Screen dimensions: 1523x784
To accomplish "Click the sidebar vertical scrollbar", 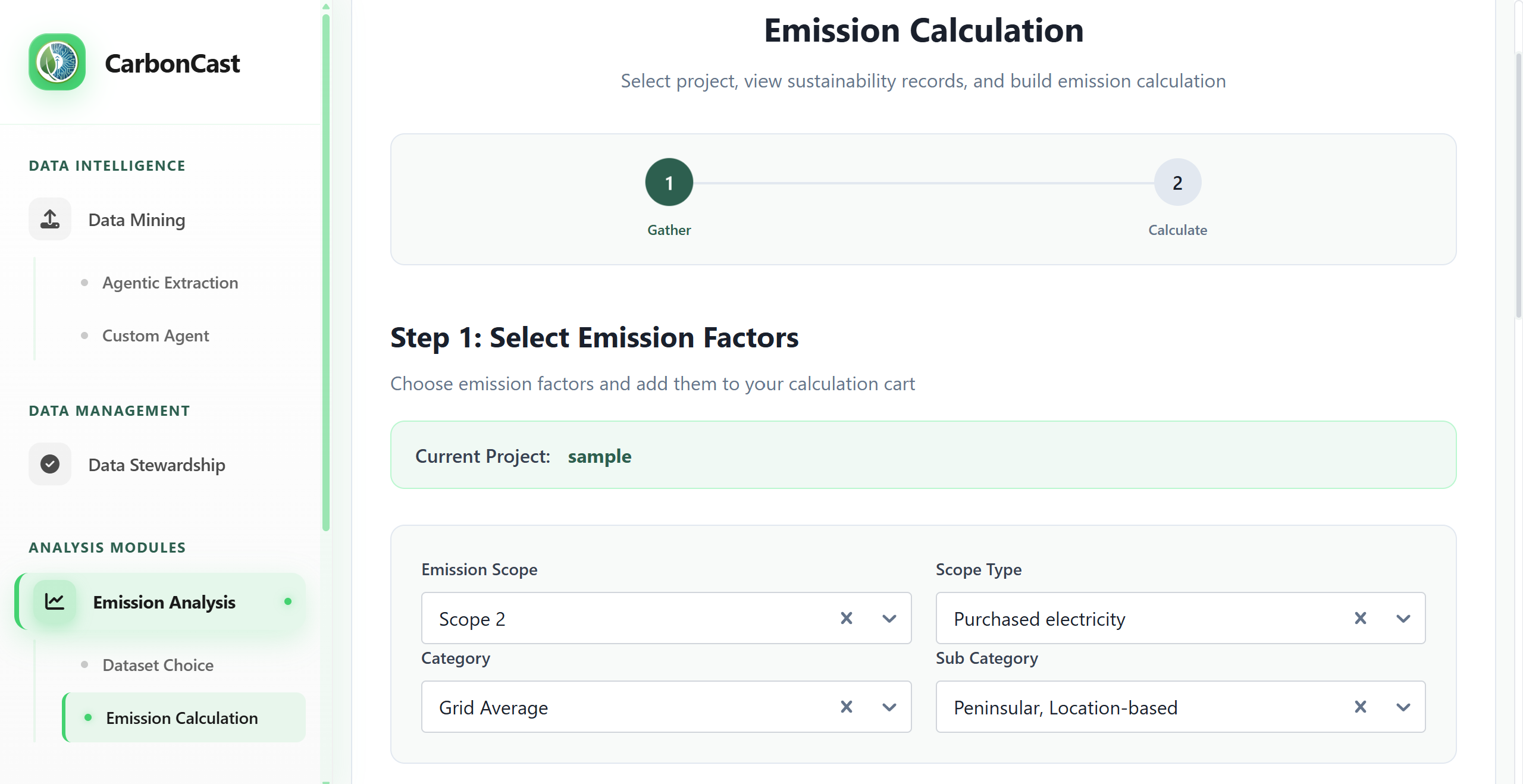I will click(326, 274).
